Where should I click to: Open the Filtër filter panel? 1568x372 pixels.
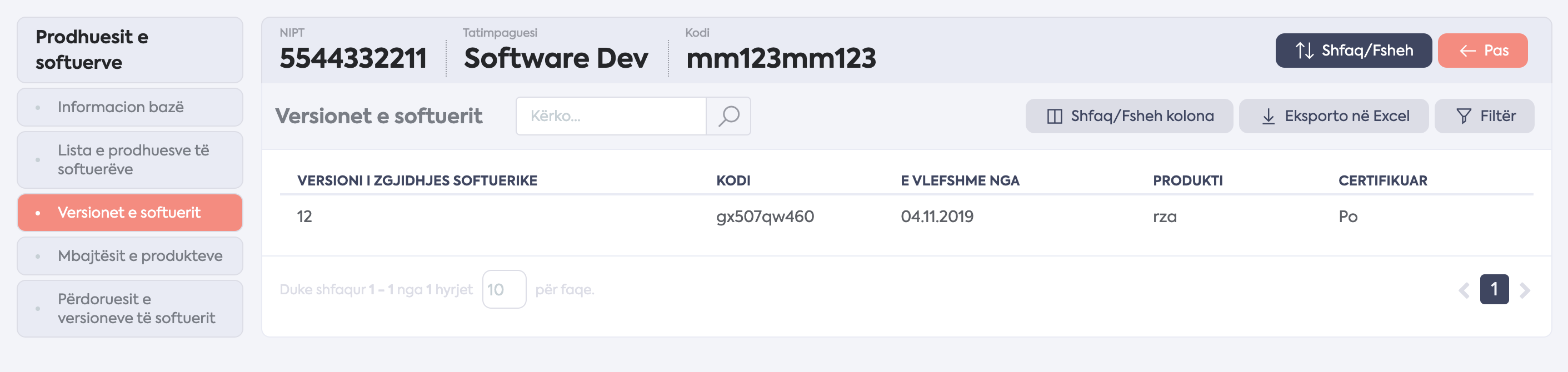(x=1484, y=116)
